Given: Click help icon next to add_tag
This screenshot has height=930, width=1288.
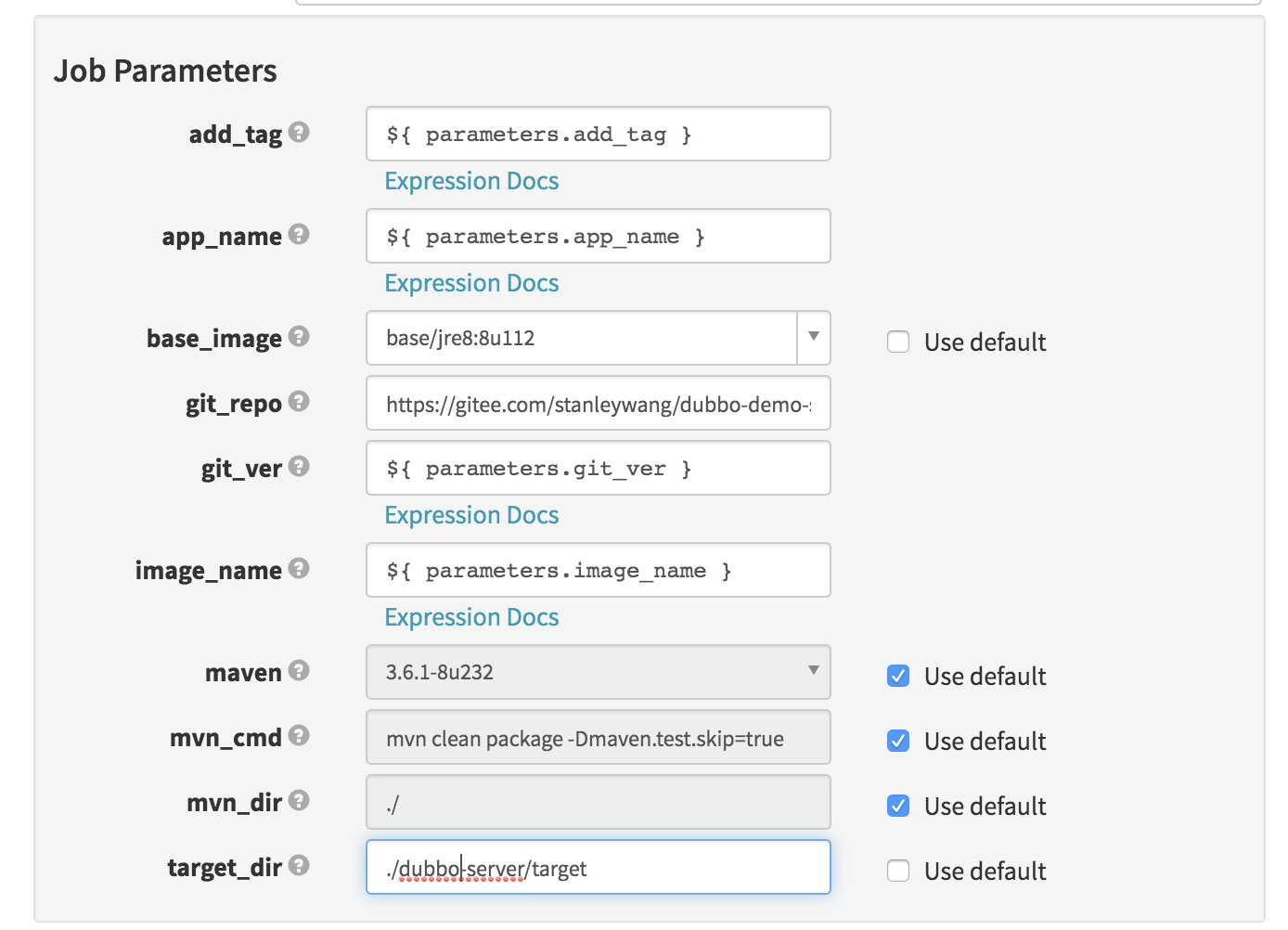Looking at the screenshot, I should tap(299, 132).
